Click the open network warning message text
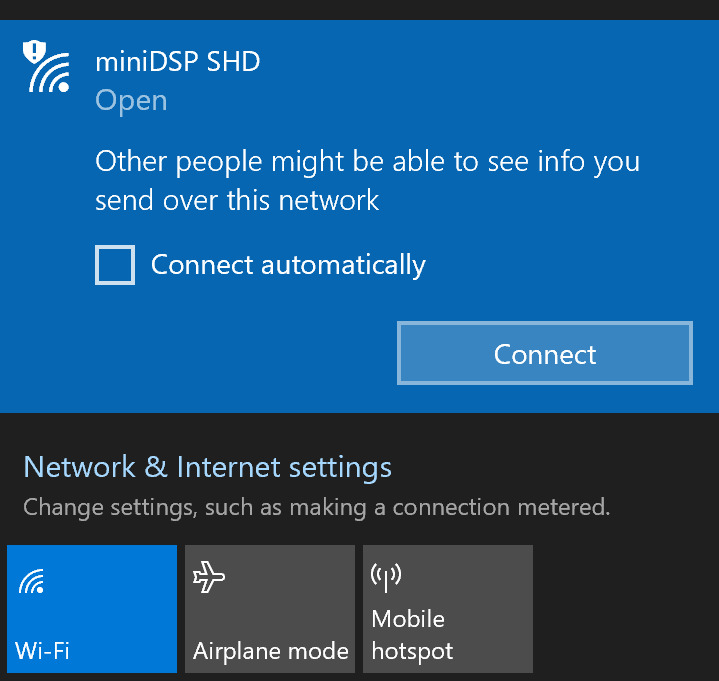 pos(367,181)
